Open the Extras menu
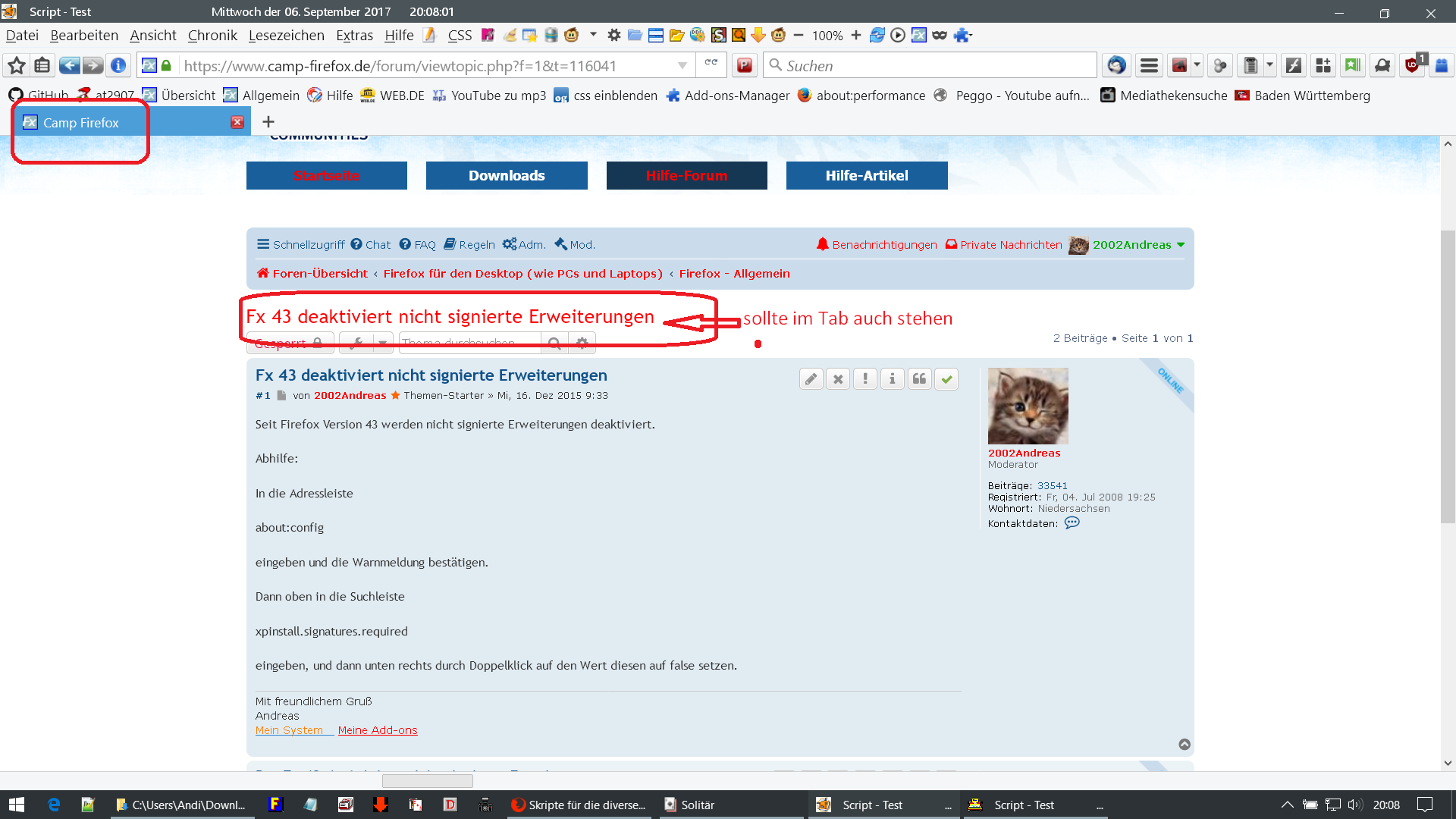1456x819 pixels. click(354, 36)
